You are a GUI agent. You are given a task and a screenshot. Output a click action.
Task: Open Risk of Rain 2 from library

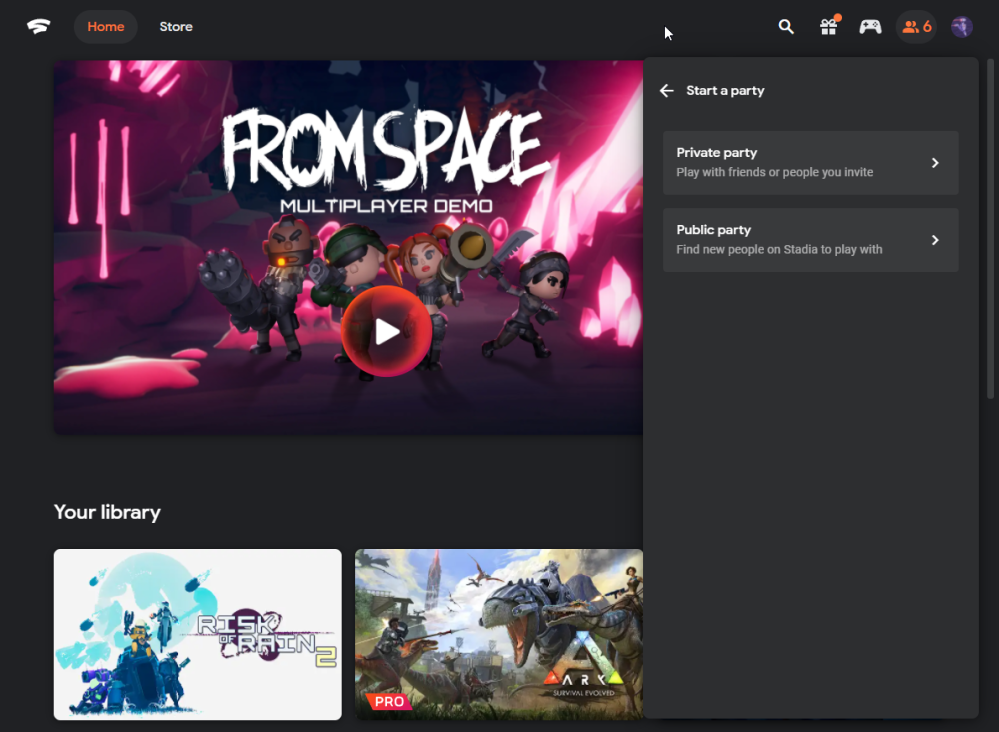(x=197, y=634)
